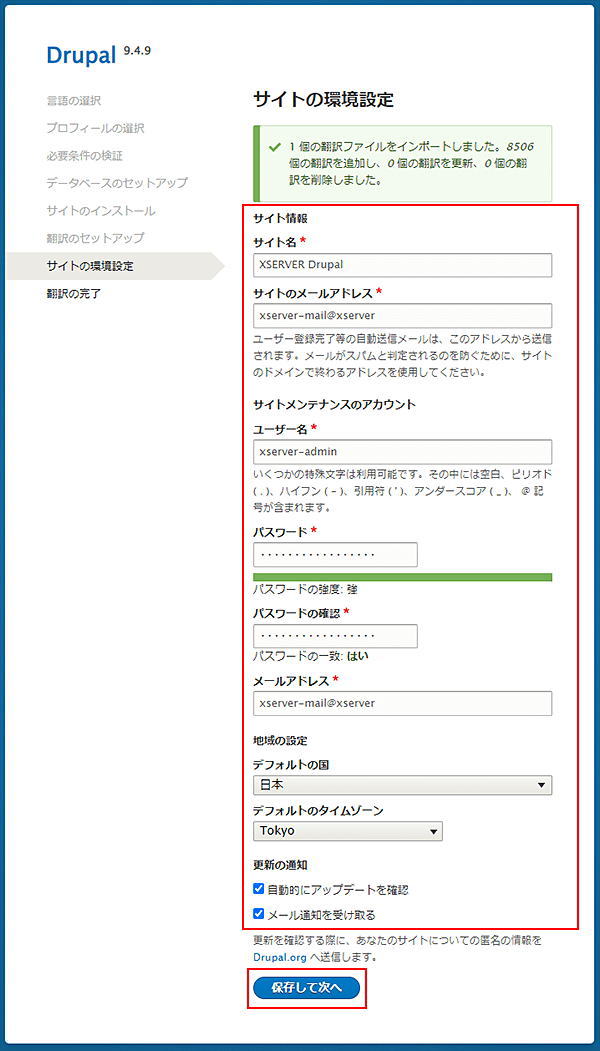Click the ユーザー名 input field

[402, 452]
